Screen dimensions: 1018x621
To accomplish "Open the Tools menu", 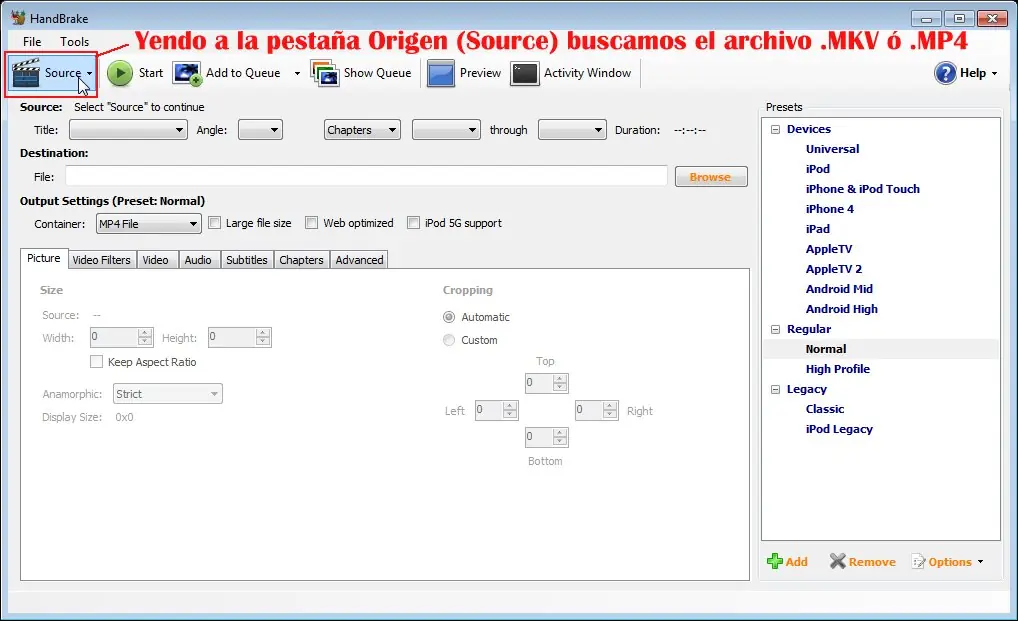I will pyautogui.click(x=75, y=42).
